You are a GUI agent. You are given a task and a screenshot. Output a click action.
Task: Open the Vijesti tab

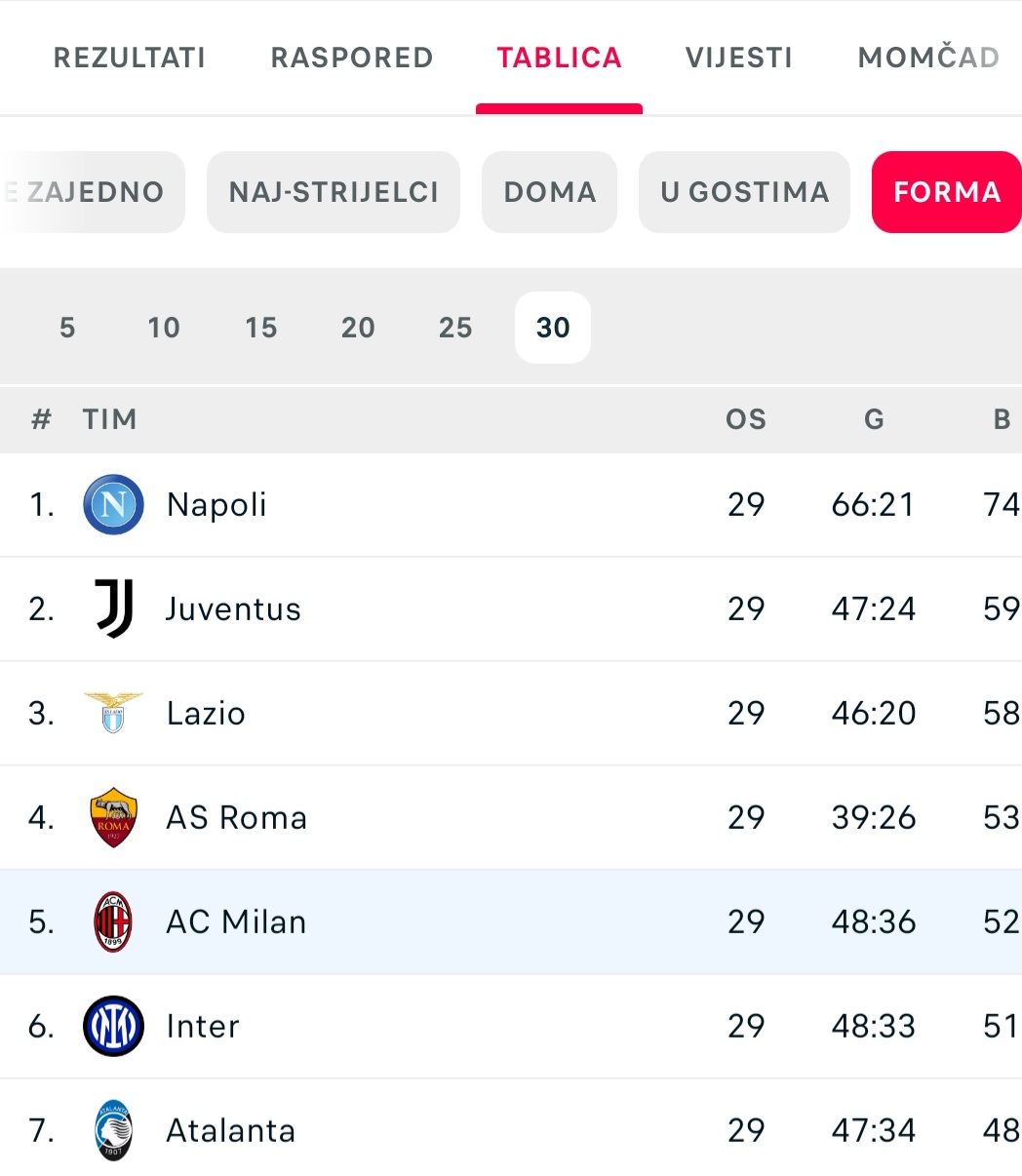click(x=738, y=58)
